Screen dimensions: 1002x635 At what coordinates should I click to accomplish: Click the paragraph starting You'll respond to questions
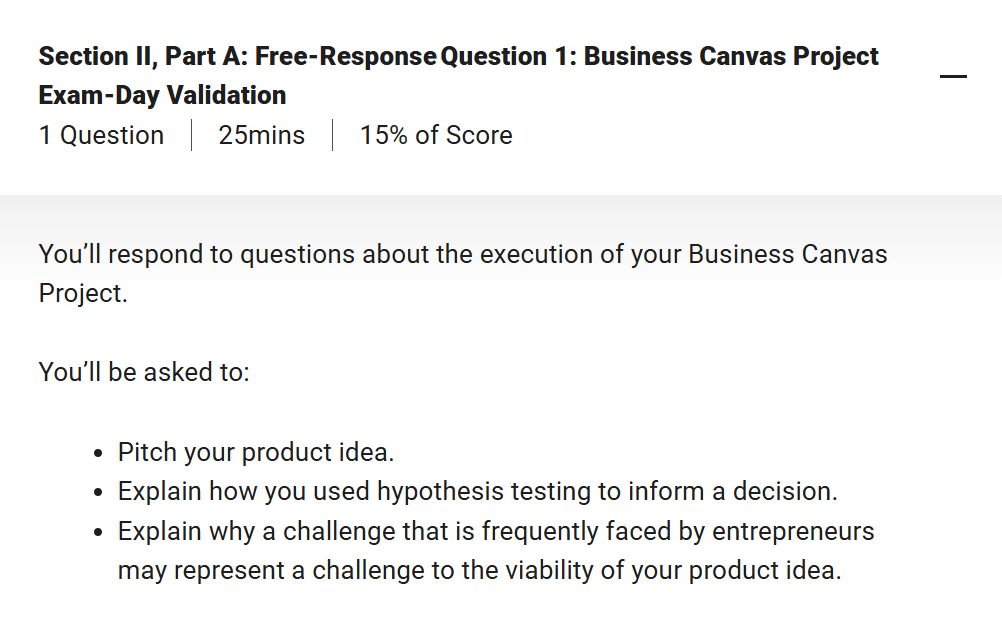click(x=463, y=273)
